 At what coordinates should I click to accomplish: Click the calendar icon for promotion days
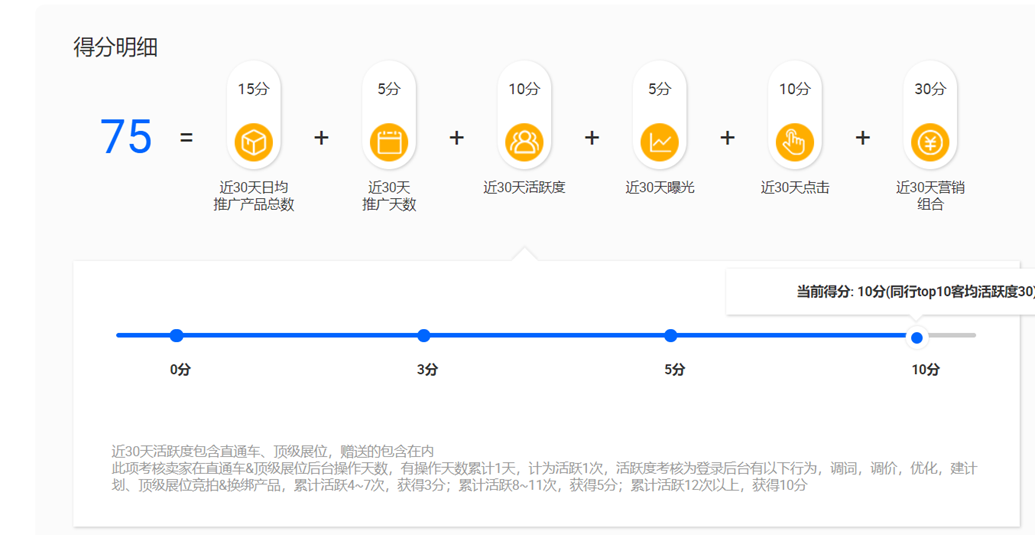(389, 142)
